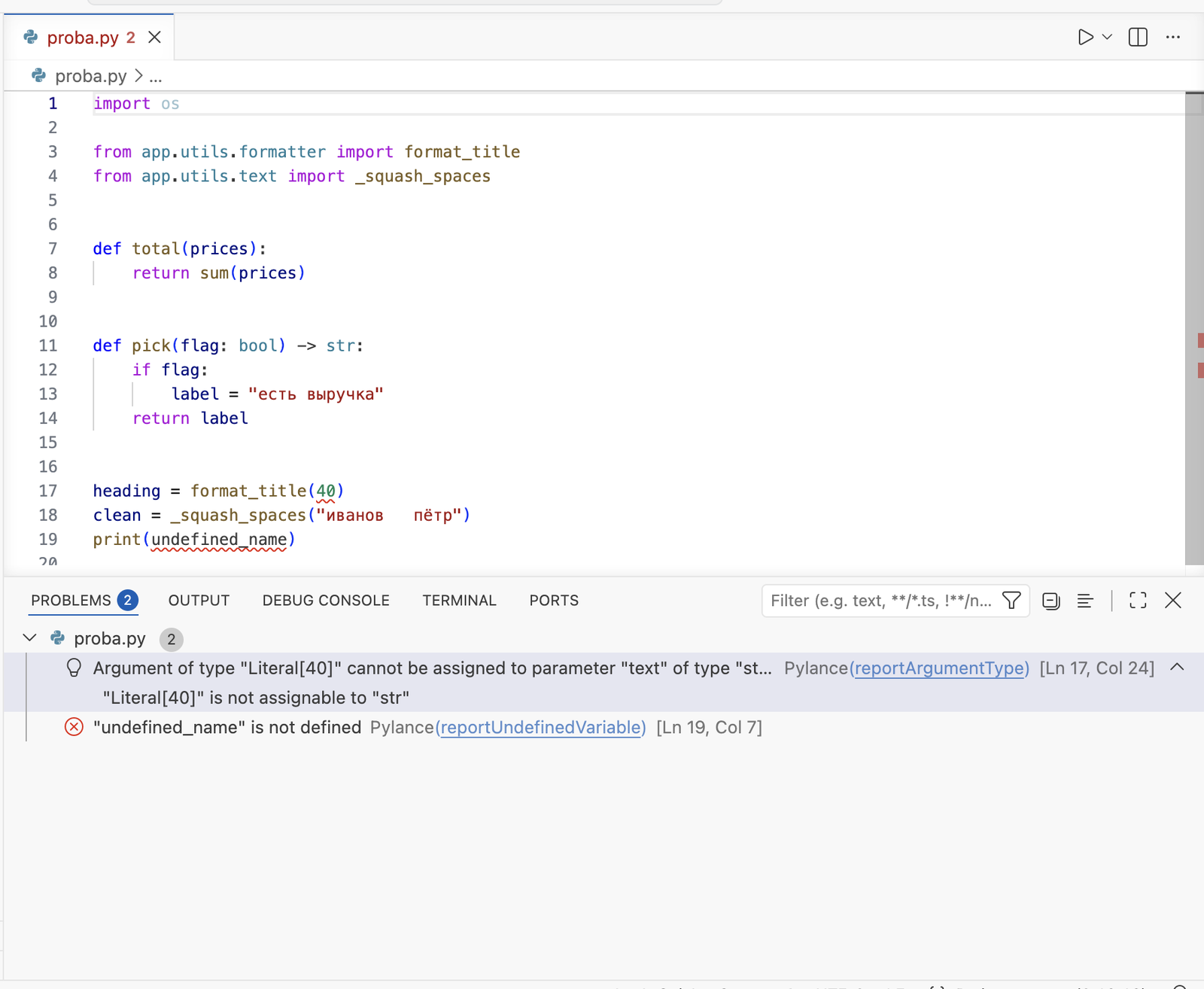Screen dimensions: 1204x989
Task: Maximize the bottom panel size
Action: click(x=1138, y=600)
